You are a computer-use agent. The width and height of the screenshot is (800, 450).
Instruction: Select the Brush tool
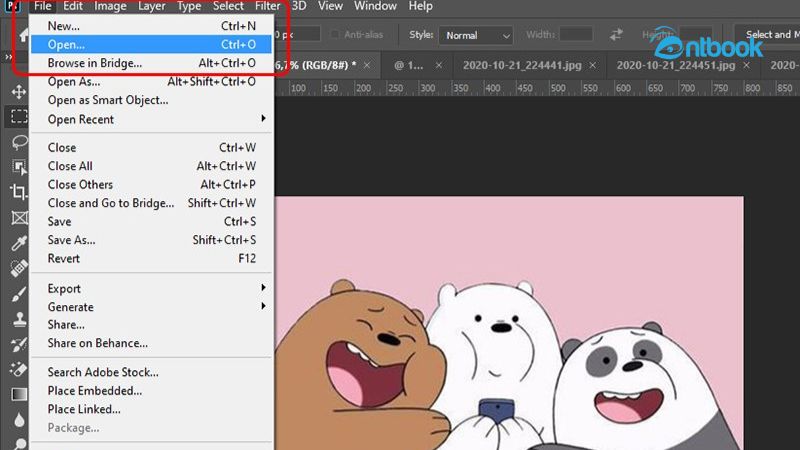pyautogui.click(x=19, y=294)
